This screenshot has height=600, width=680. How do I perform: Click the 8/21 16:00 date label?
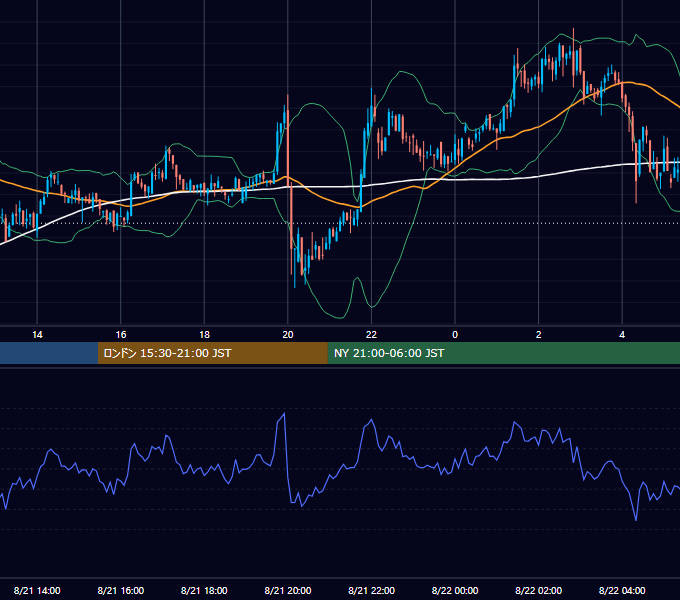pos(121,590)
